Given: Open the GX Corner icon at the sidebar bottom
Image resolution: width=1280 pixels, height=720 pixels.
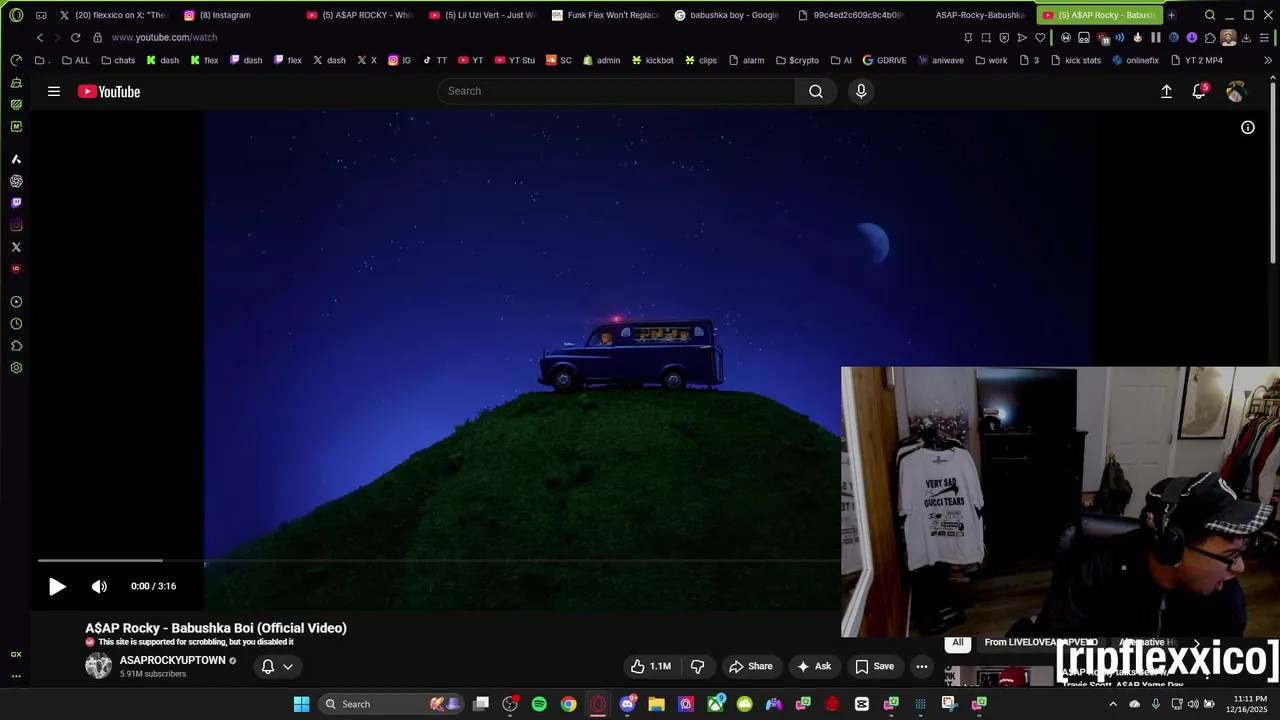Looking at the screenshot, I should point(16,654).
